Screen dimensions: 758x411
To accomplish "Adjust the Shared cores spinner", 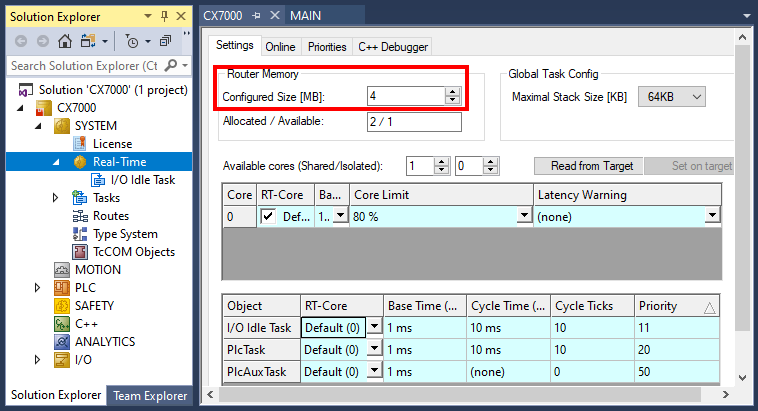I will (442, 166).
